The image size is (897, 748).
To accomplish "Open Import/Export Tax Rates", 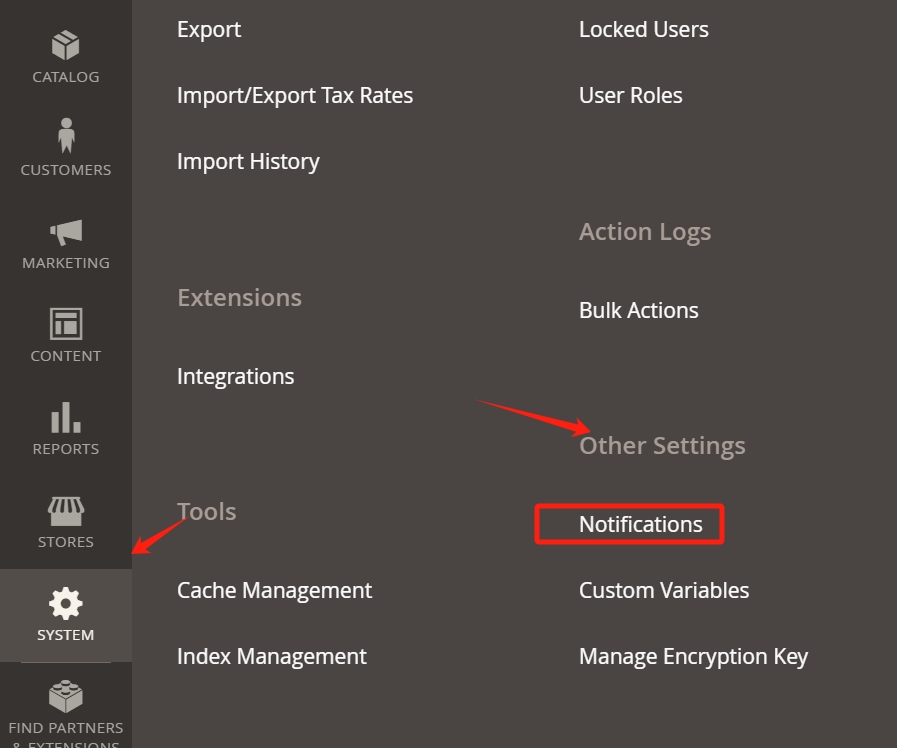I will (295, 96).
